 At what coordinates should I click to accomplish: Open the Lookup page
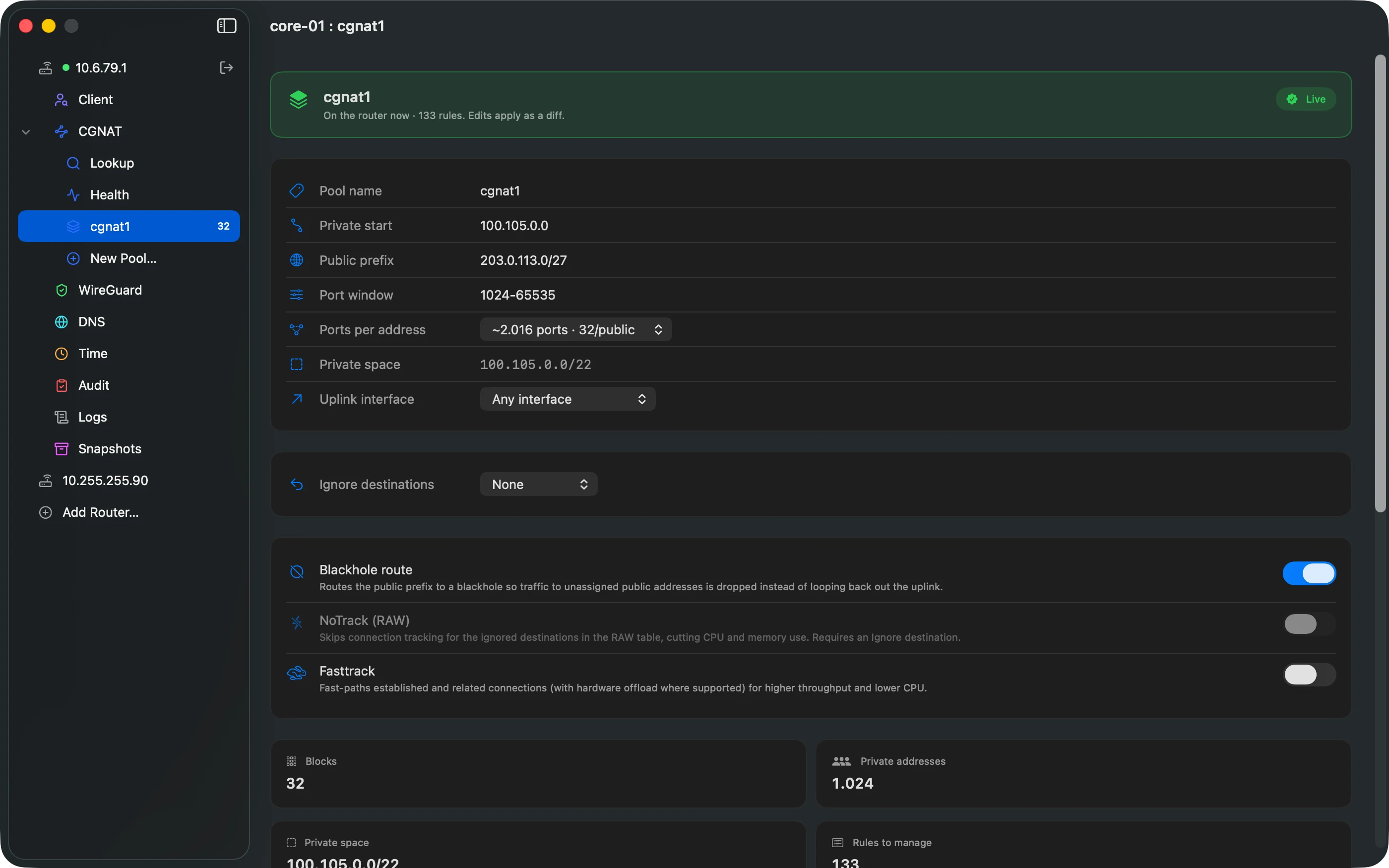pos(129,163)
